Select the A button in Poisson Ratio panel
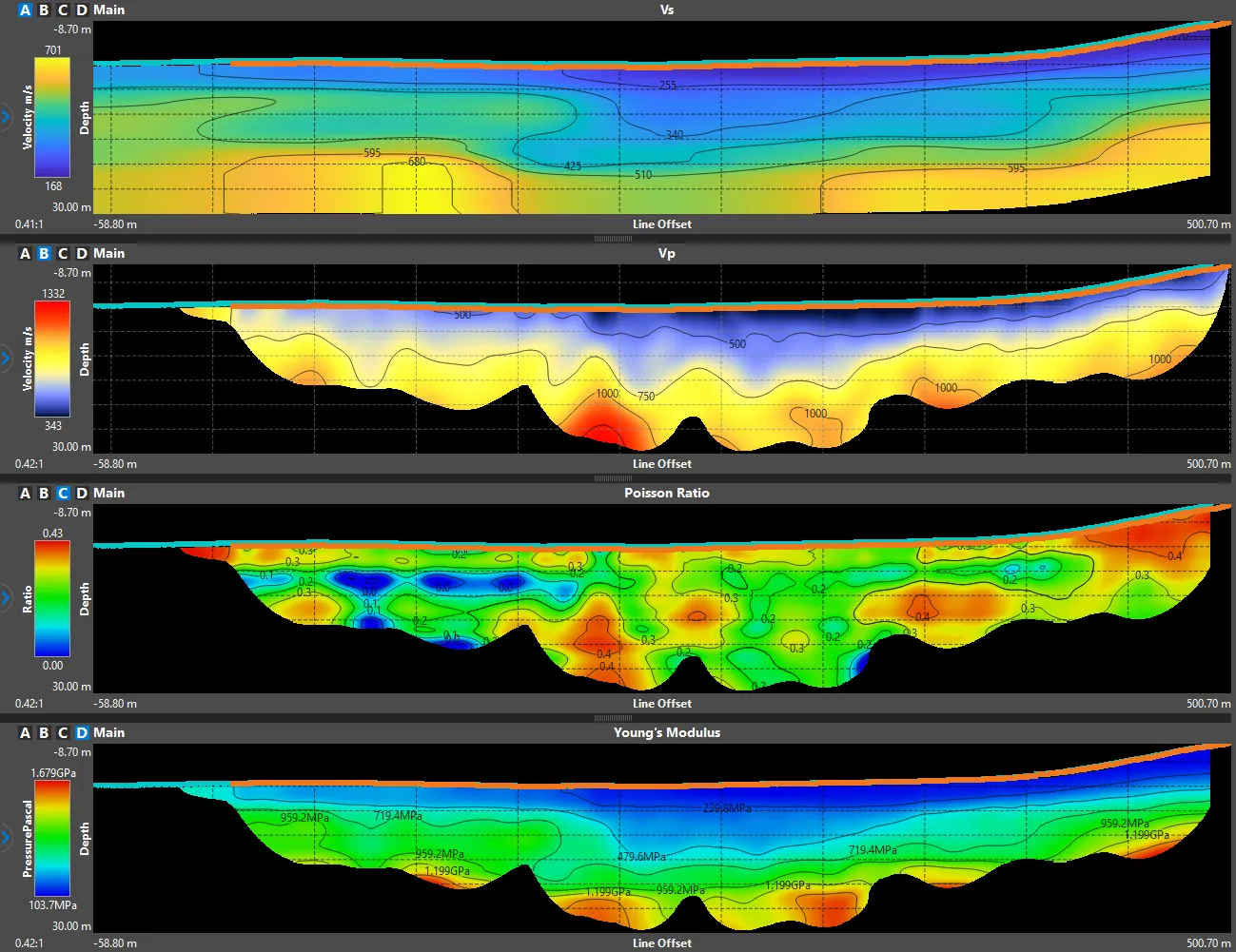This screenshot has height=952, width=1236. coord(25,493)
